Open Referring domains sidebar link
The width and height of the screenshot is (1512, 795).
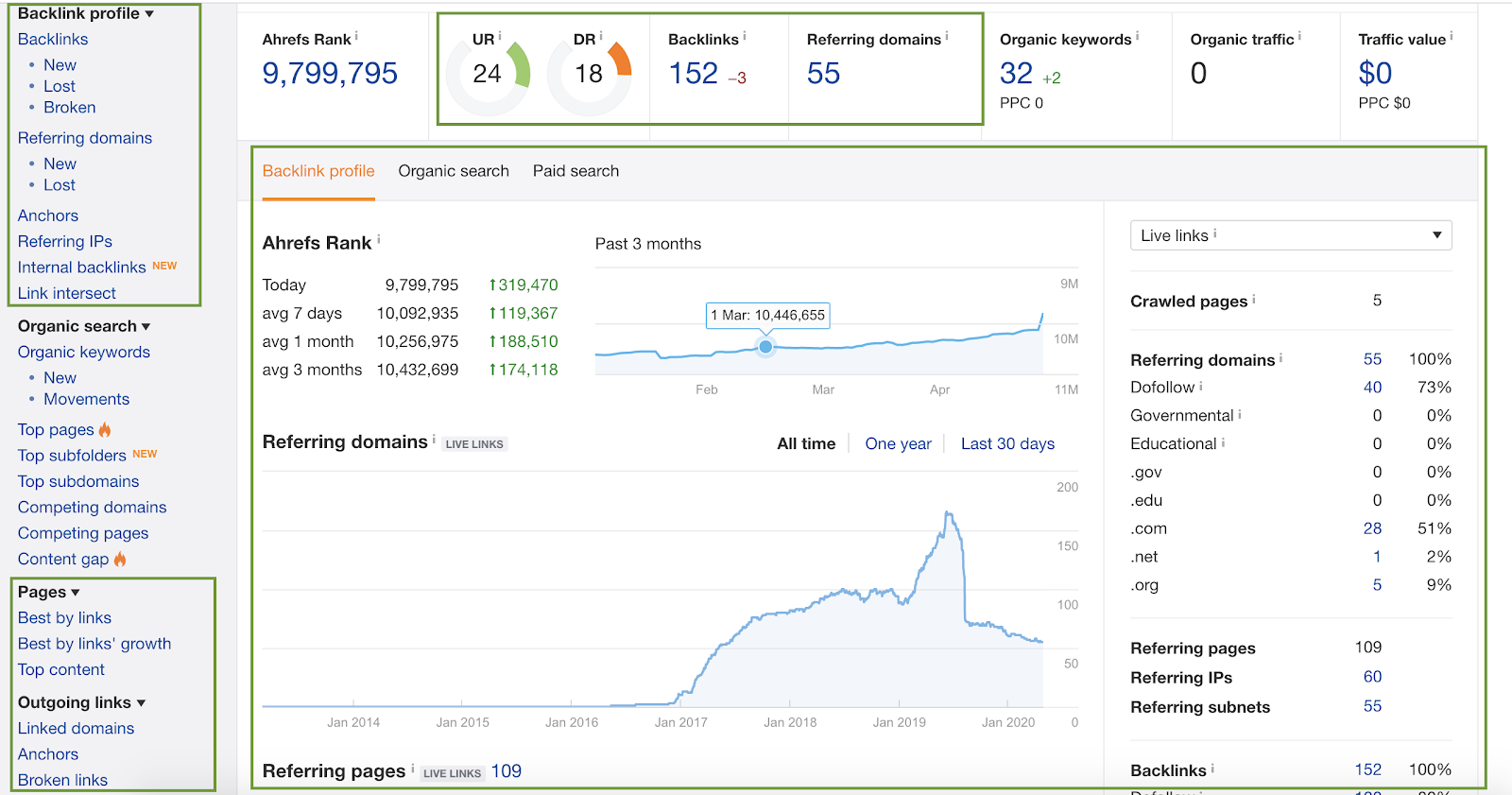85,138
